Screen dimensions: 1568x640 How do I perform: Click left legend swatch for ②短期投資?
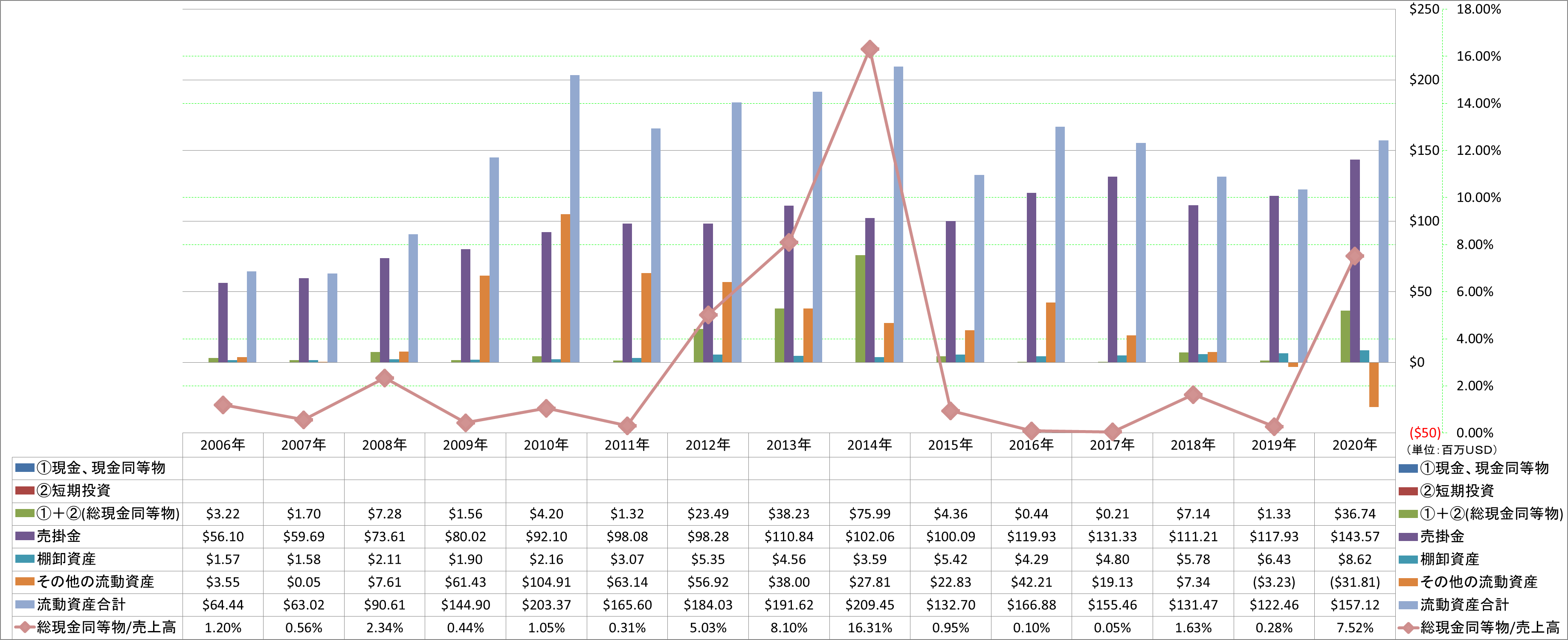24,490
